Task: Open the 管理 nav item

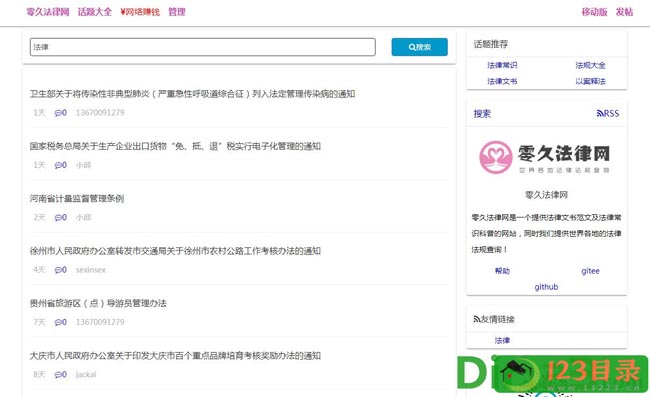Action: click(177, 12)
